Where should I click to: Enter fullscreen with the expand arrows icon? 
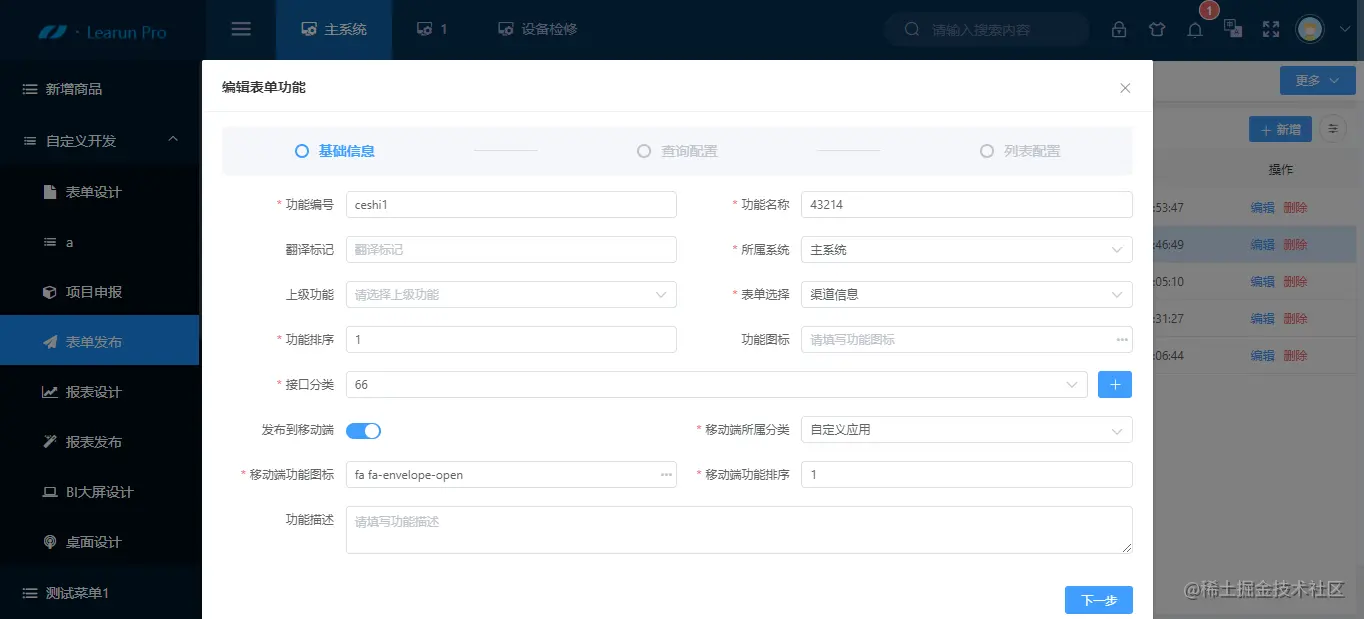(x=1271, y=29)
